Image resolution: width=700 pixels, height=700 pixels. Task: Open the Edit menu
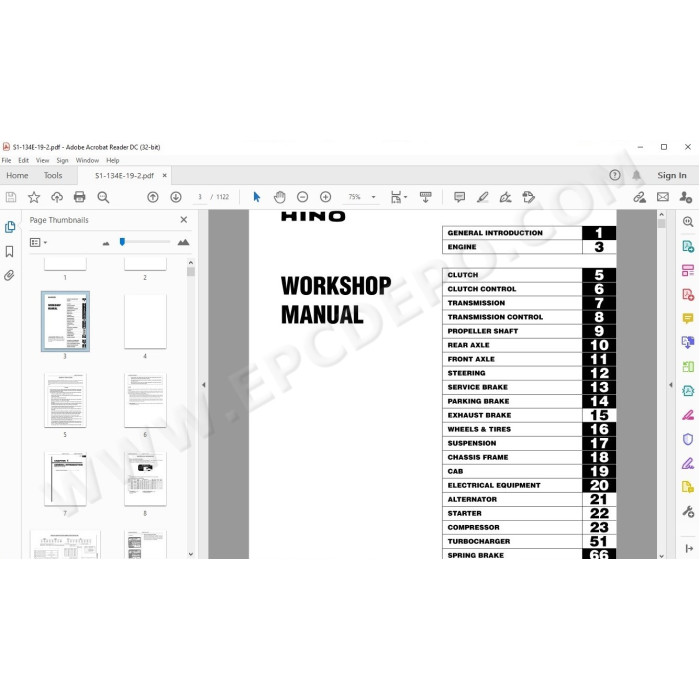pyautogui.click(x=24, y=160)
